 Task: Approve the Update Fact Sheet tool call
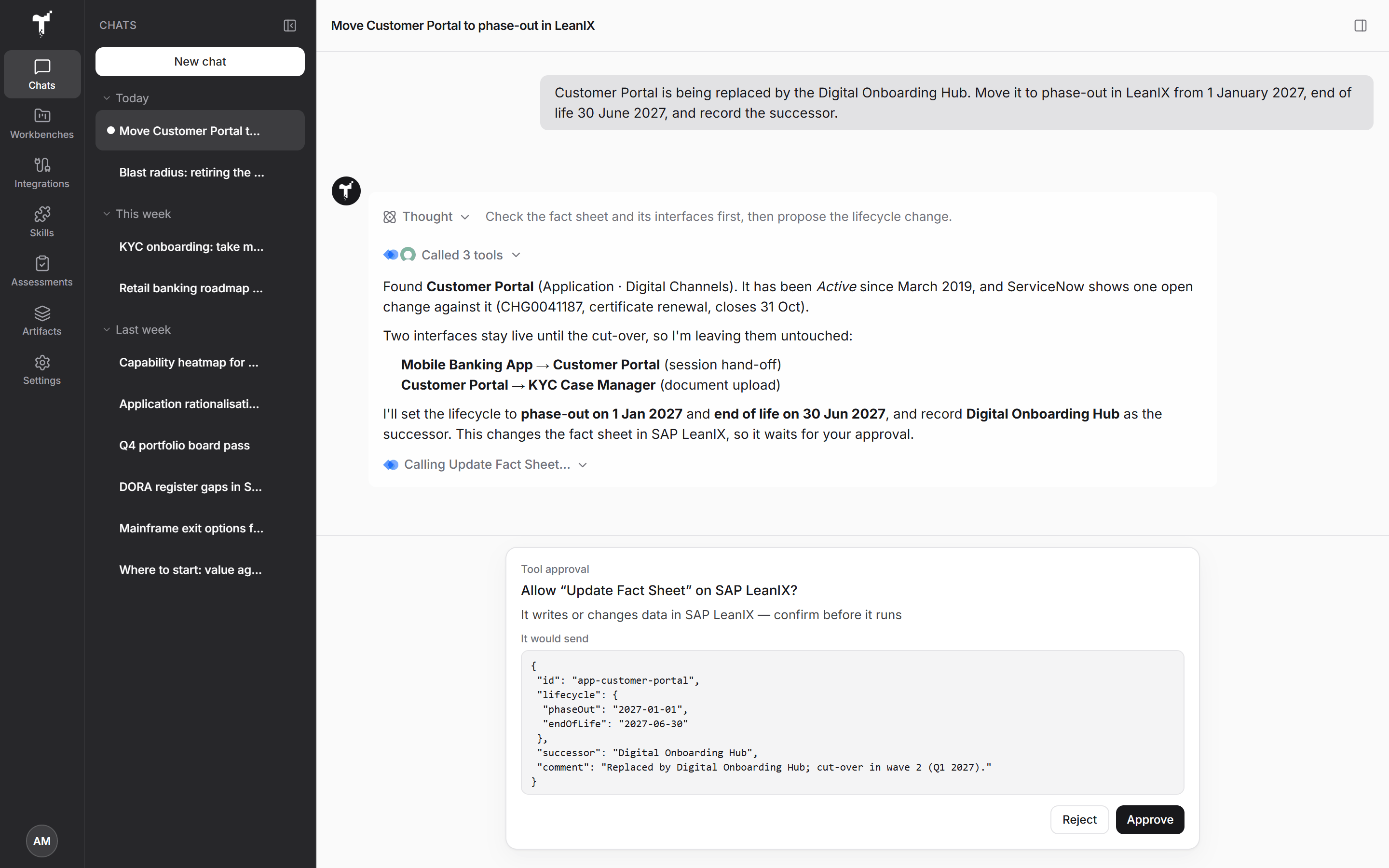tap(1150, 820)
